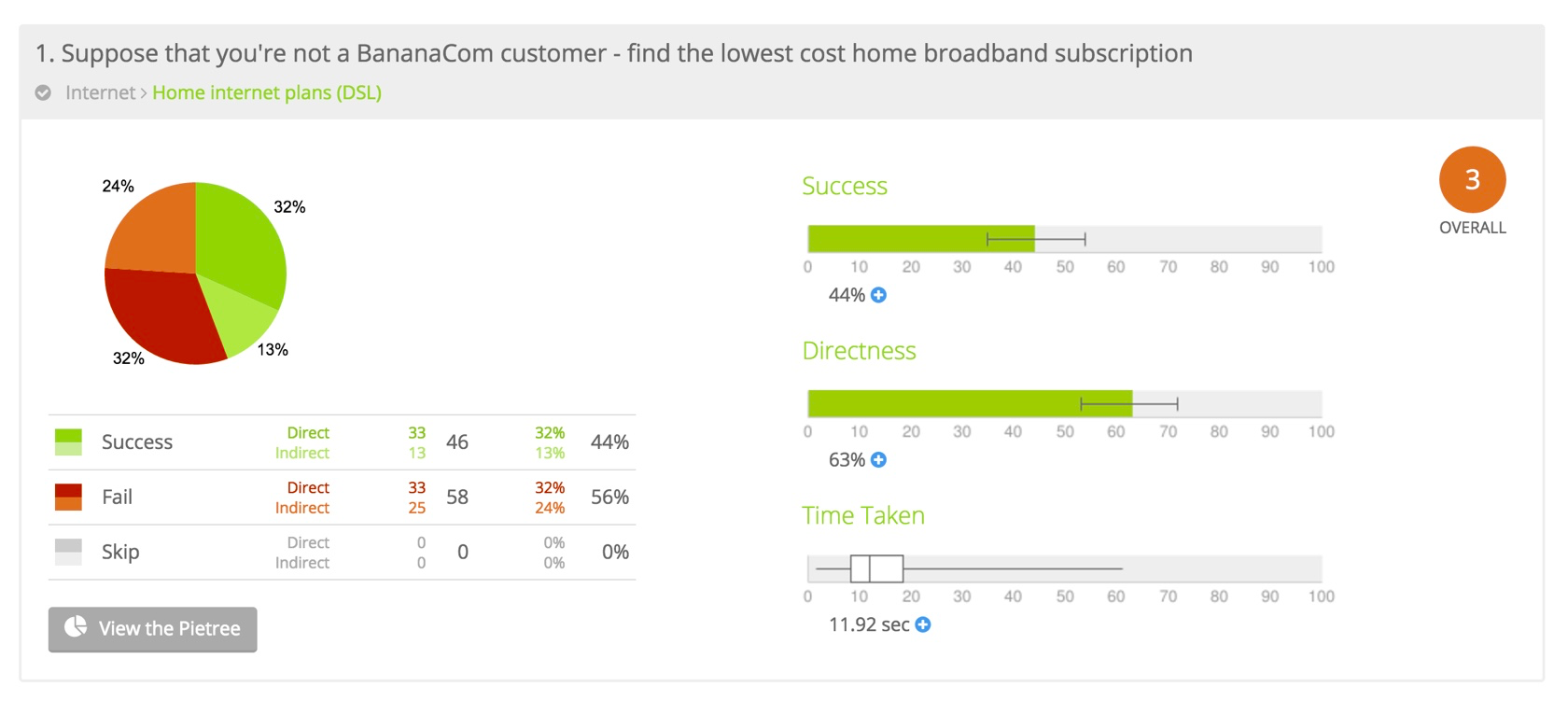Click the orange overall score 3 badge
1568x701 pixels.
click(x=1472, y=179)
